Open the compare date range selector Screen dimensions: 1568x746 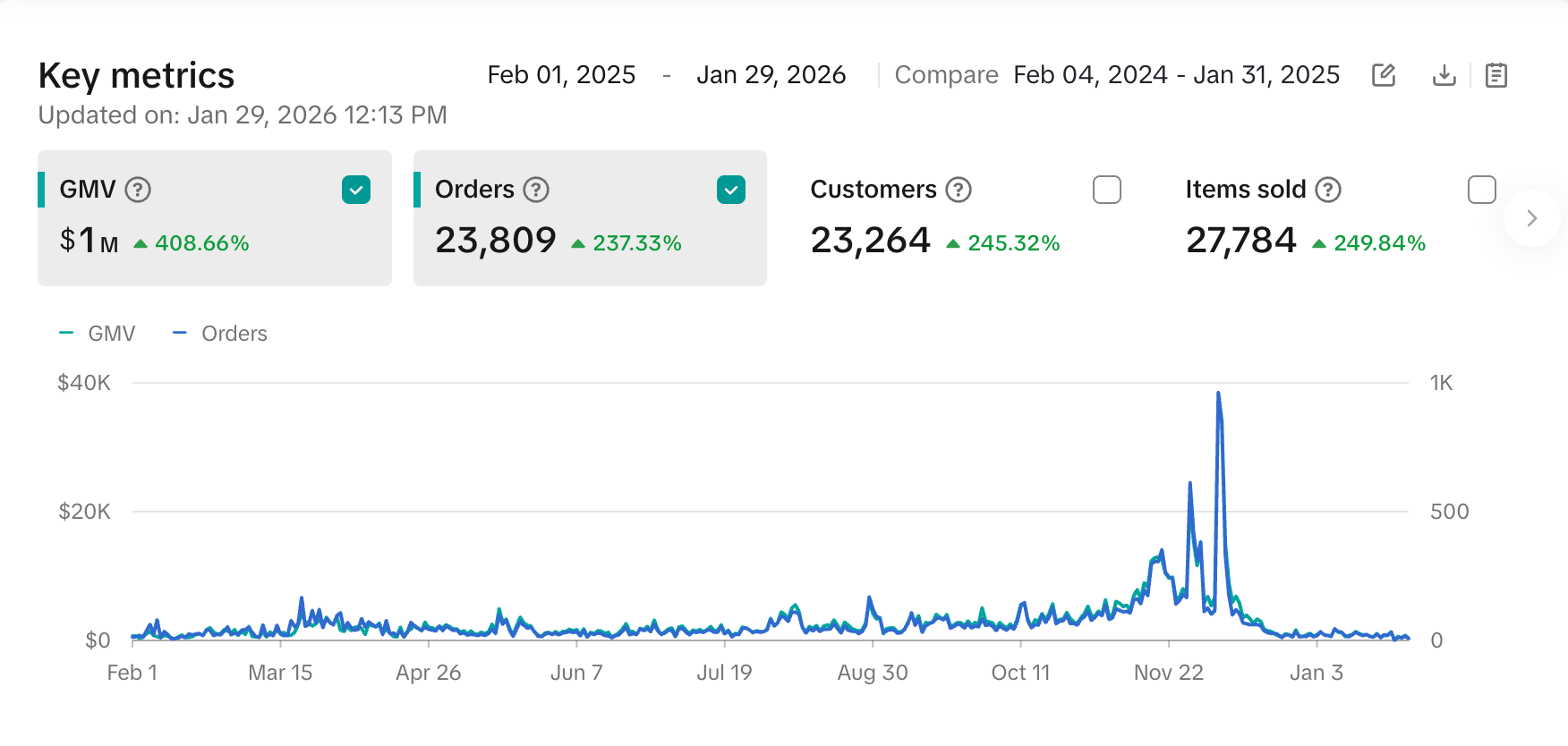pos(1176,75)
